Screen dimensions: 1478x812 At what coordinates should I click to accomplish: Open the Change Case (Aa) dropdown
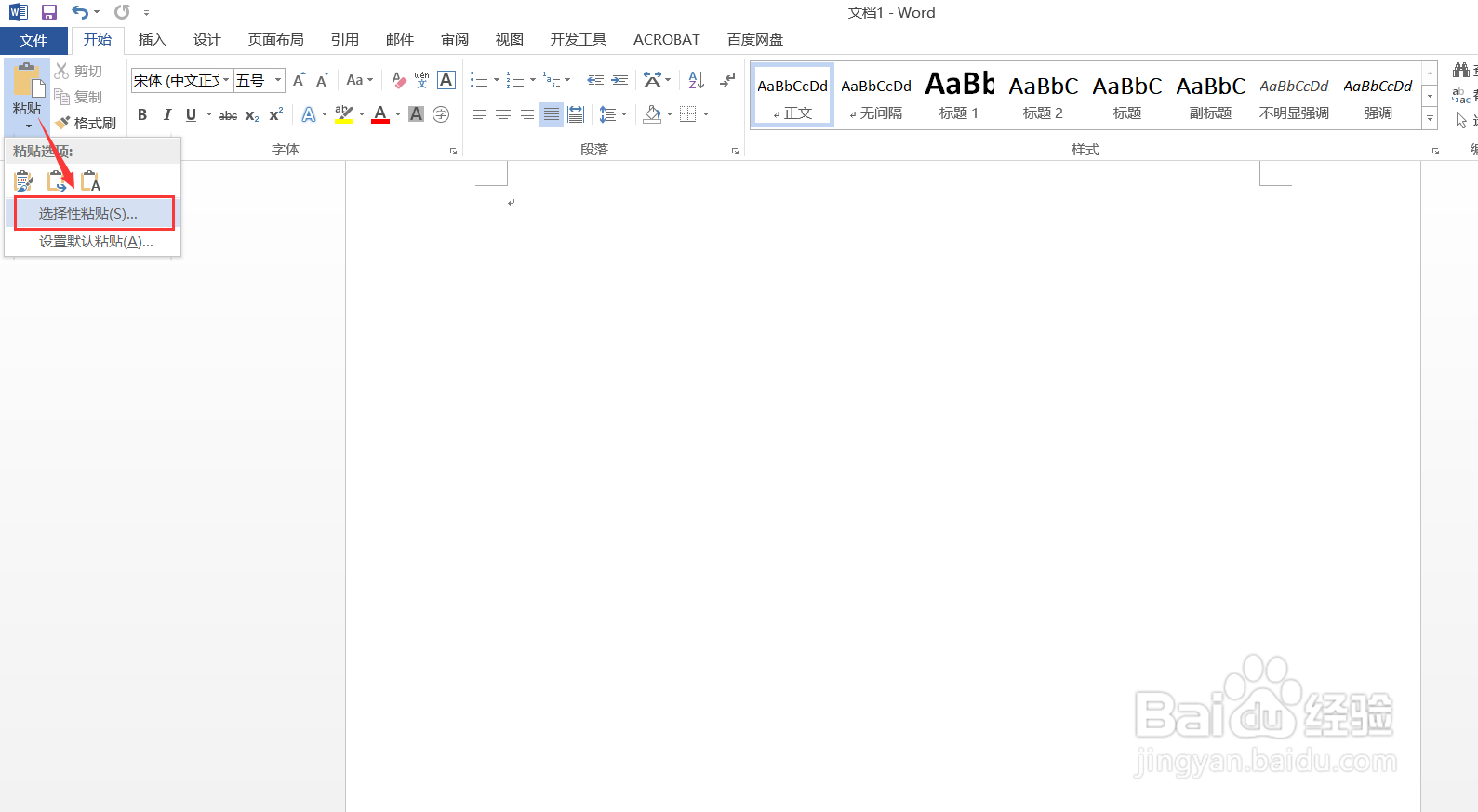[x=359, y=80]
